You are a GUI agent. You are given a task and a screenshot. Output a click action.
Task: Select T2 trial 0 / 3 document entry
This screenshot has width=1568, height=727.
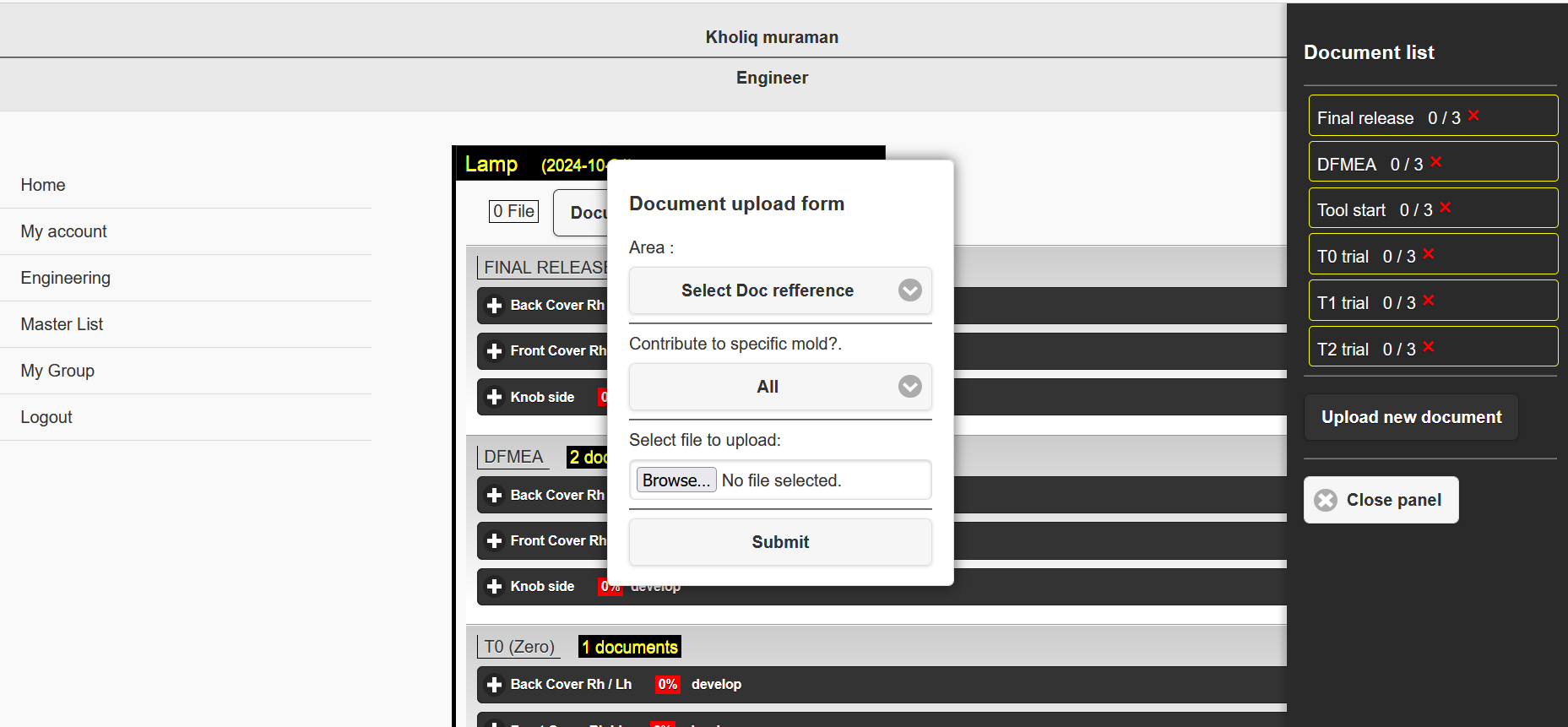pyautogui.click(x=1433, y=346)
